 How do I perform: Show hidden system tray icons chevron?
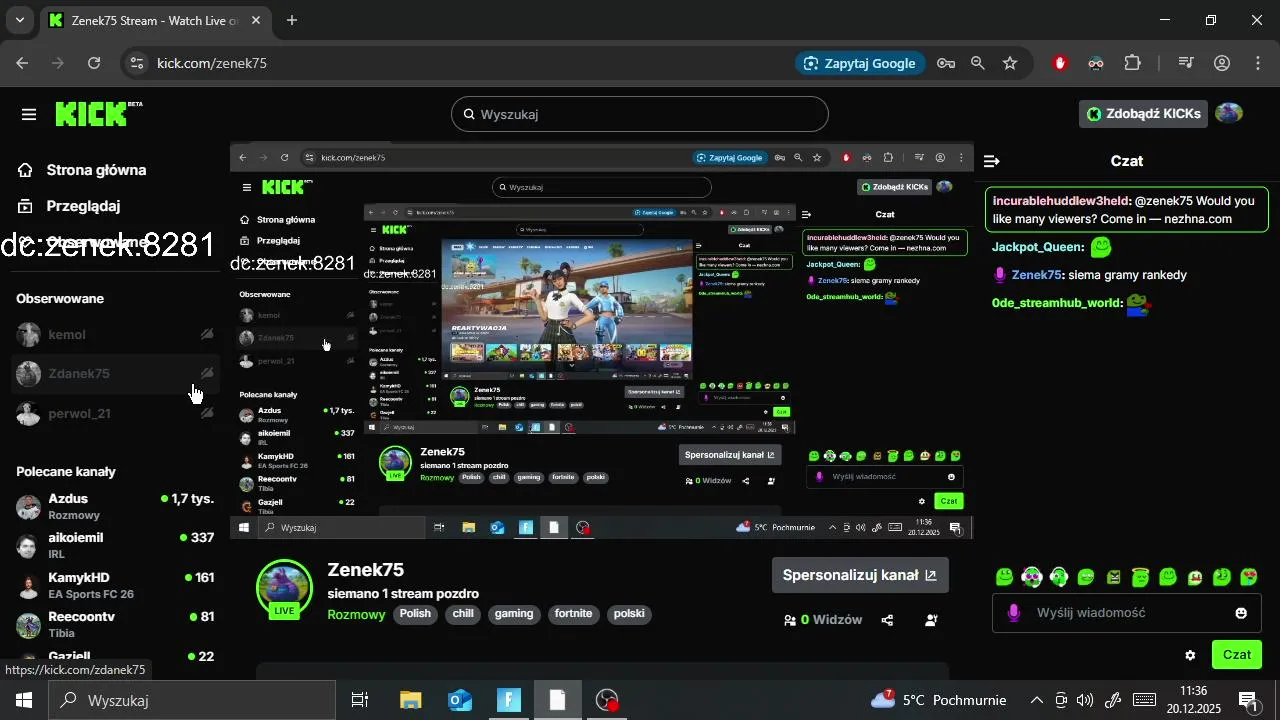coord(1037,700)
